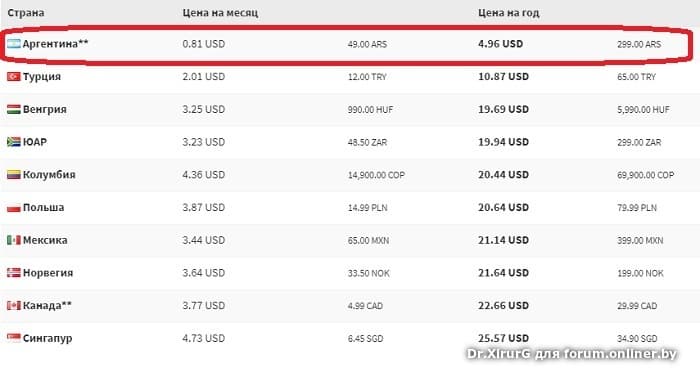This screenshot has width=700, height=377.
Task: Click the Turkey flag icon
Action: coord(14,76)
